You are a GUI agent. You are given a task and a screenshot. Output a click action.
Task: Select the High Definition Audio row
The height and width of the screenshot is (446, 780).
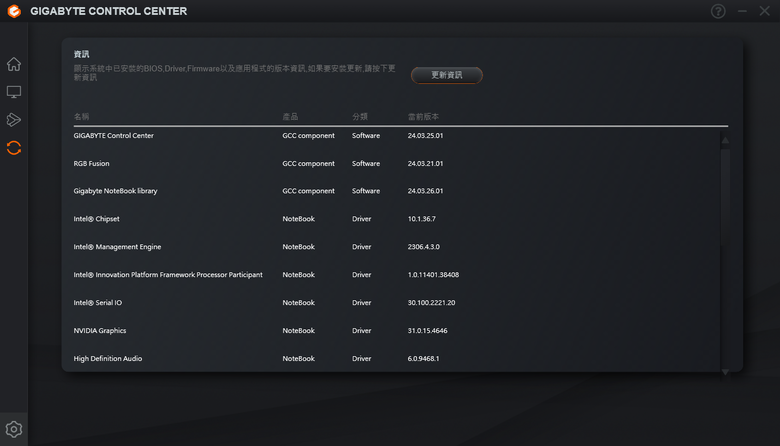point(396,358)
